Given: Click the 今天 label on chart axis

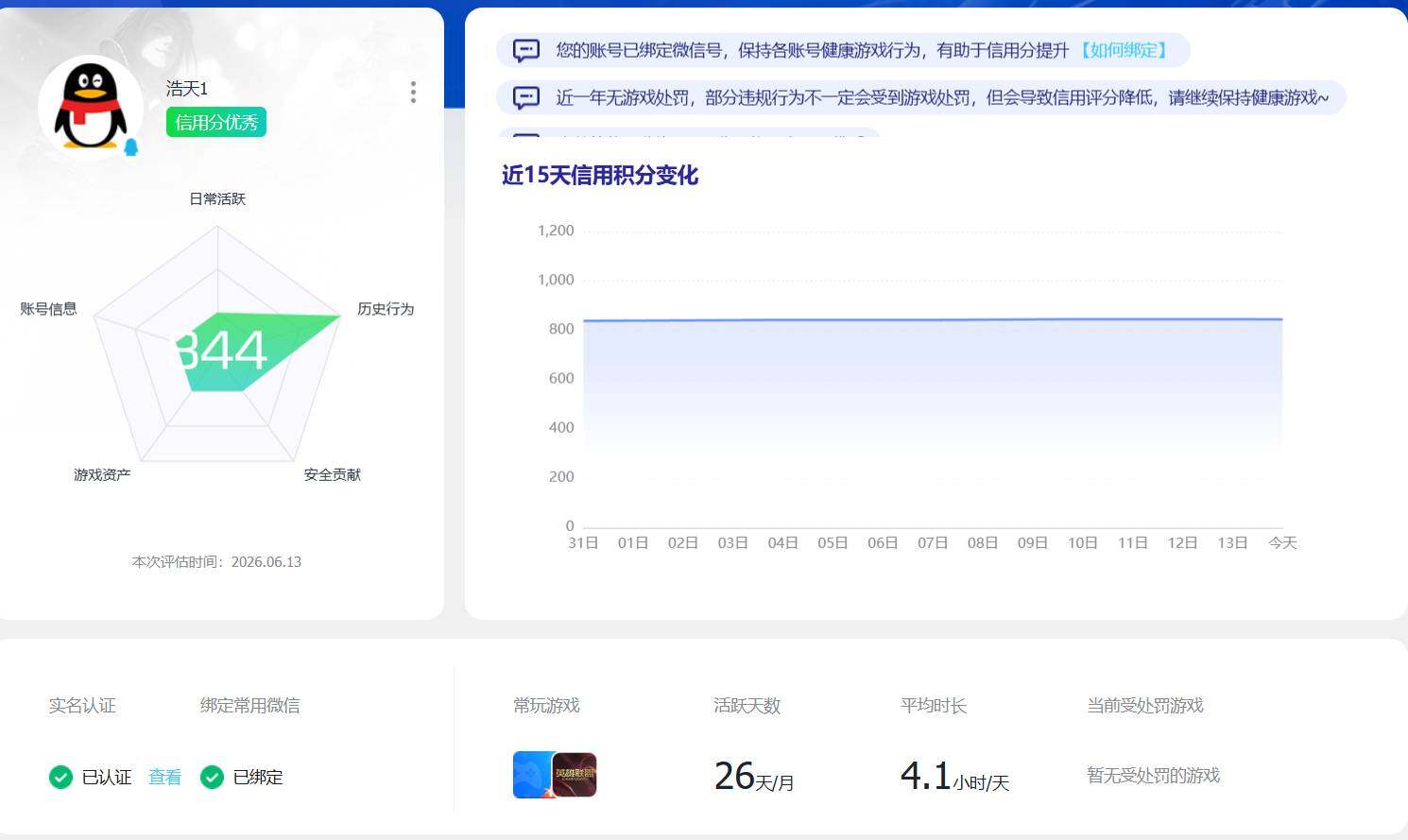Looking at the screenshot, I should coord(1282,542).
